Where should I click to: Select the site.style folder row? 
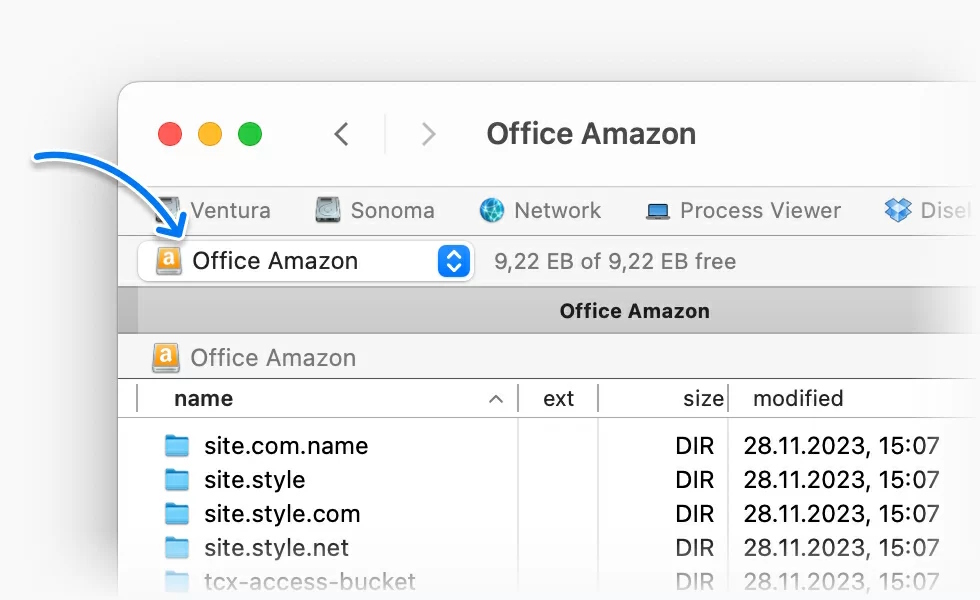pos(254,480)
